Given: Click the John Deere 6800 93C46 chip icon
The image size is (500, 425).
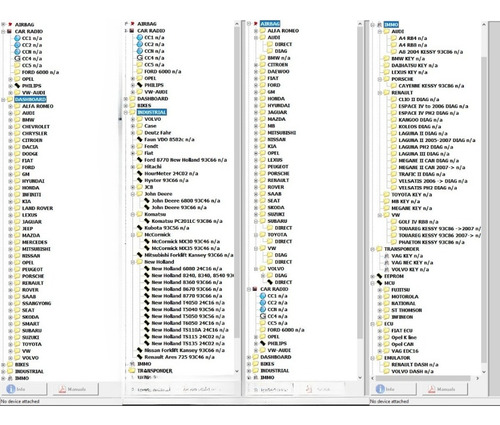Looking at the screenshot, I should coord(147,201).
